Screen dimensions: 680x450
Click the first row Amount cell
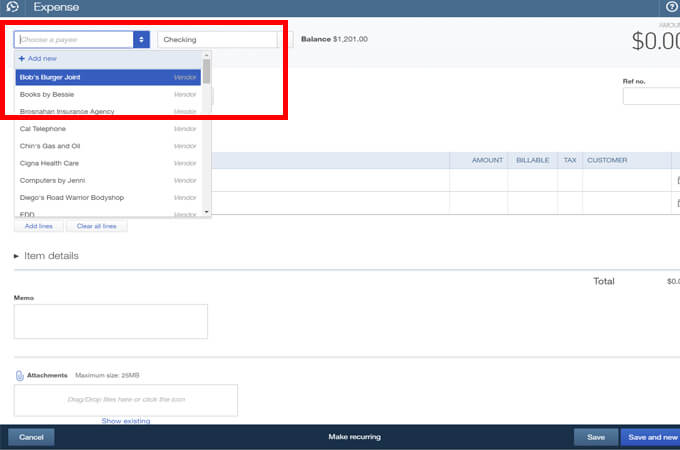pyautogui.click(x=478, y=180)
